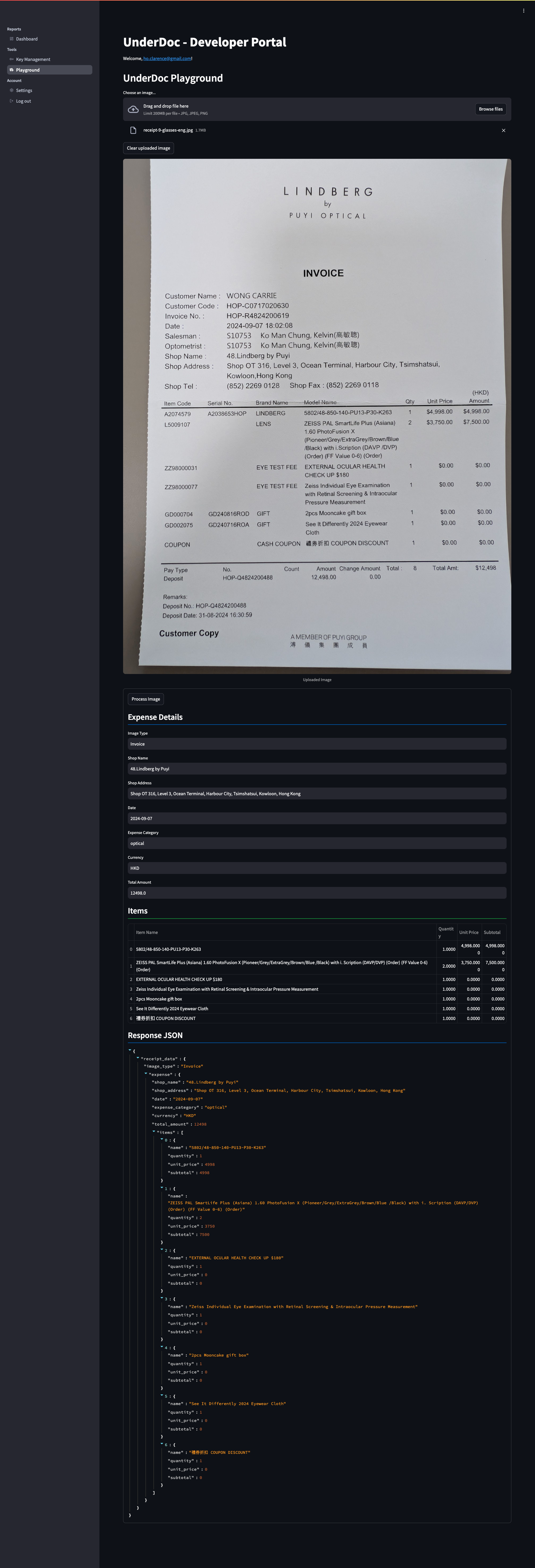Viewport: 535px width, 1568px height.
Task: Remove receipt-9-glasses-eng.jpg with the X
Action: pos(503,130)
